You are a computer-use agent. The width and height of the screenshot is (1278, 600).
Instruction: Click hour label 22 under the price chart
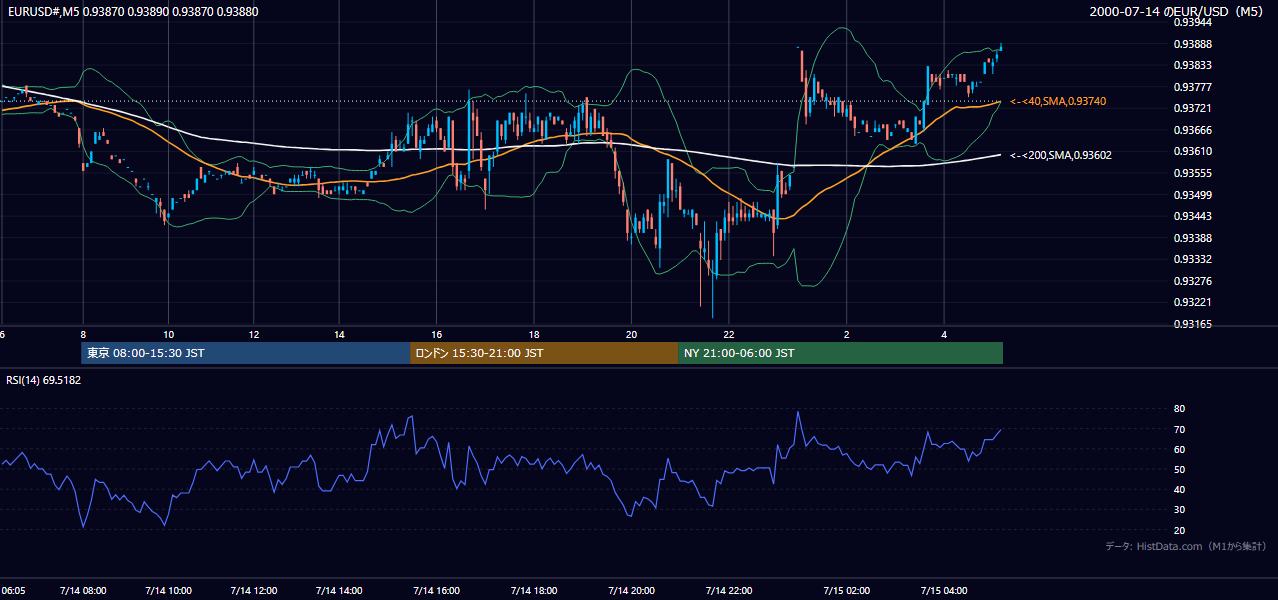coord(730,334)
